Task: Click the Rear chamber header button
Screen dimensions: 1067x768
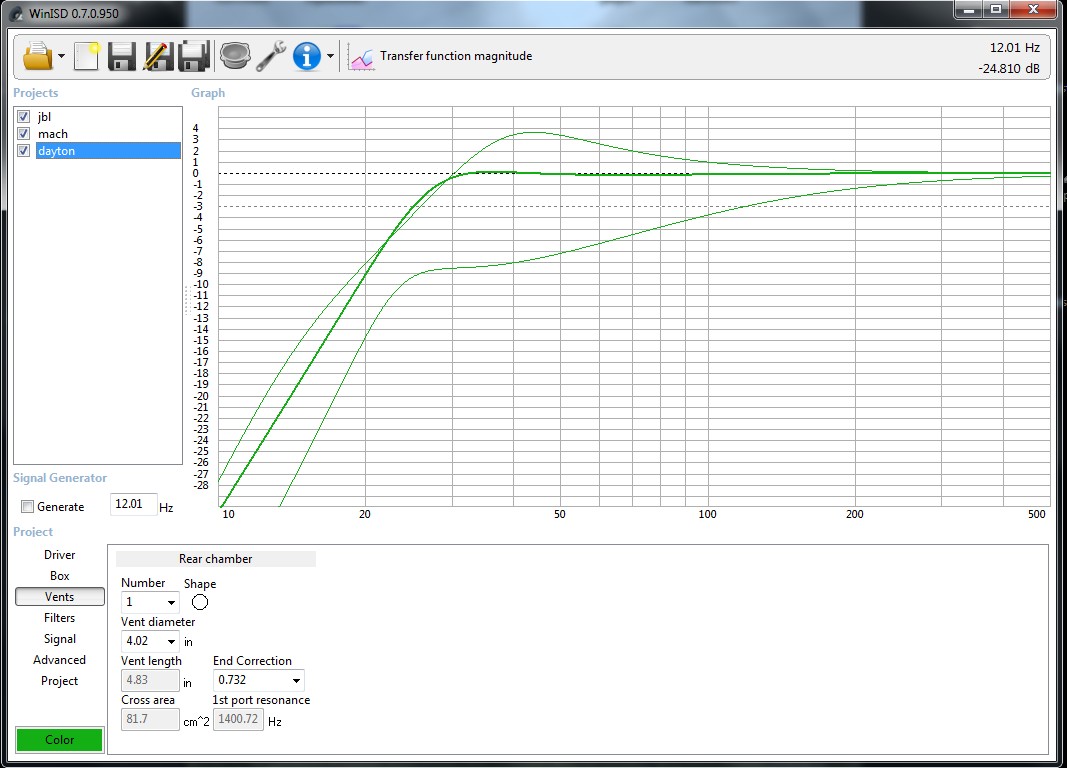Action: coord(216,558)
